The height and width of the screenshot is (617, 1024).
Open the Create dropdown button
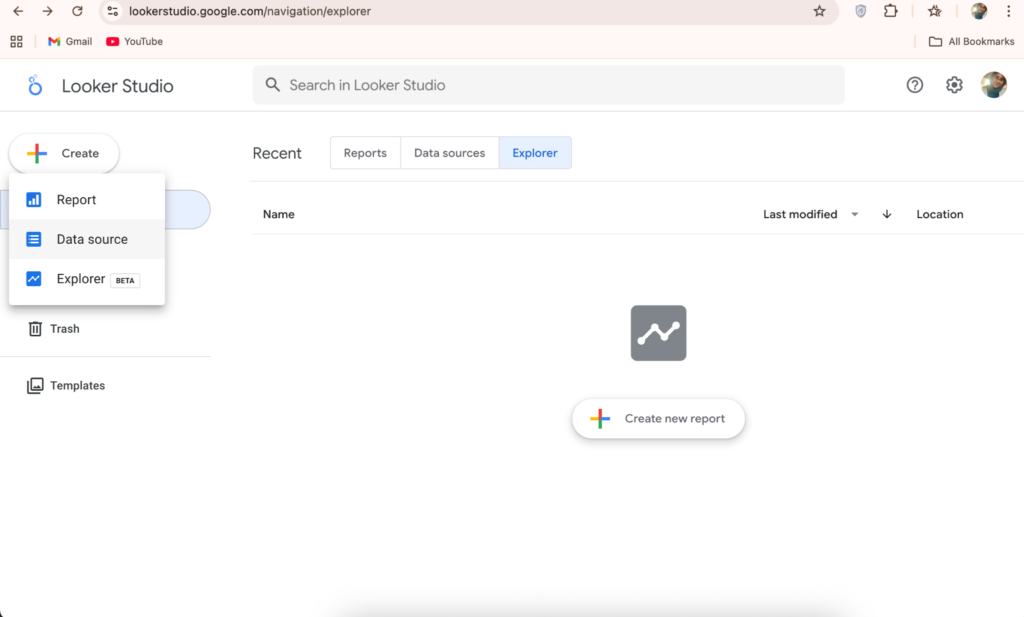[x=64, y=153]
